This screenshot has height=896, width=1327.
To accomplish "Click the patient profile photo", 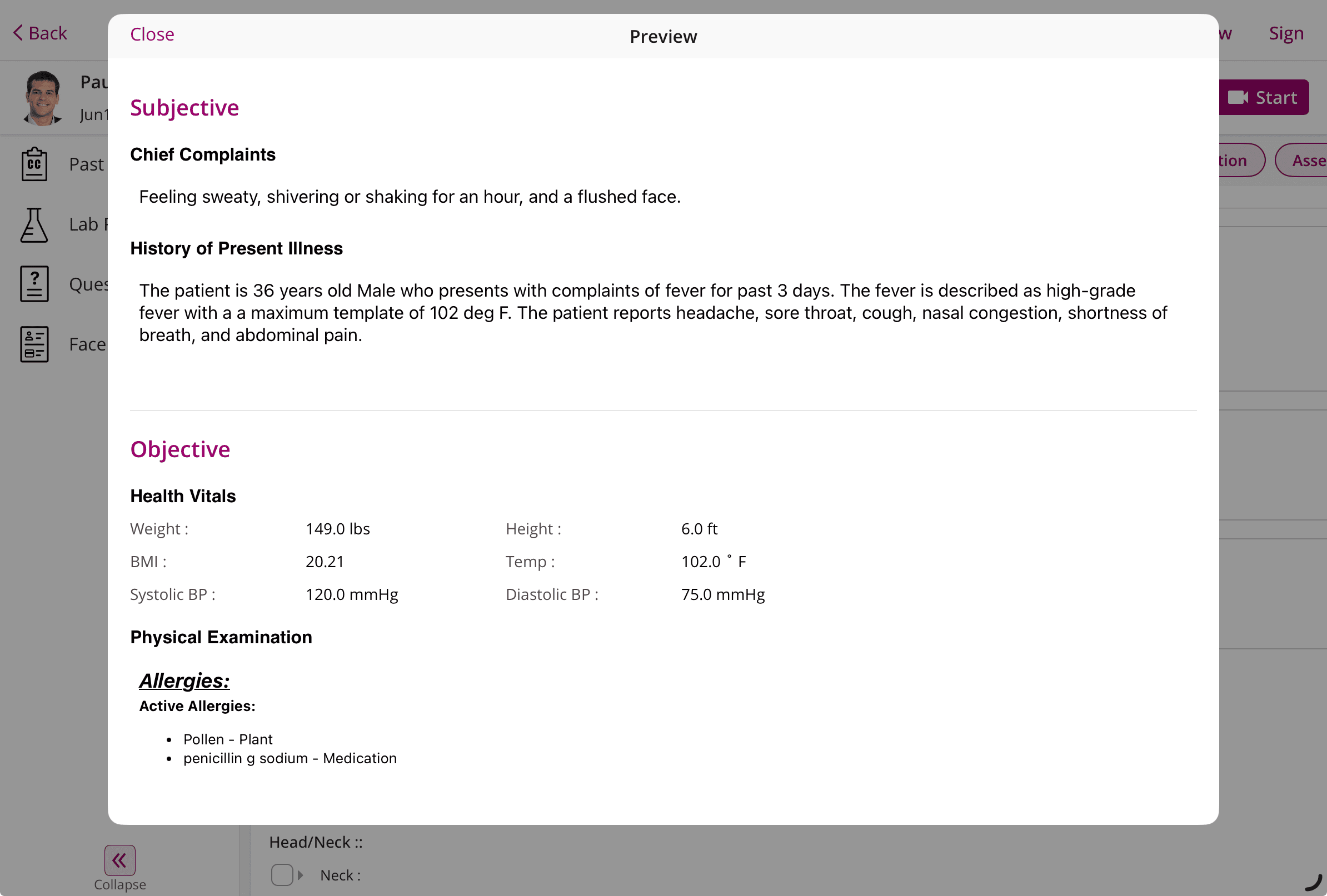I will (x=42, y=98).
